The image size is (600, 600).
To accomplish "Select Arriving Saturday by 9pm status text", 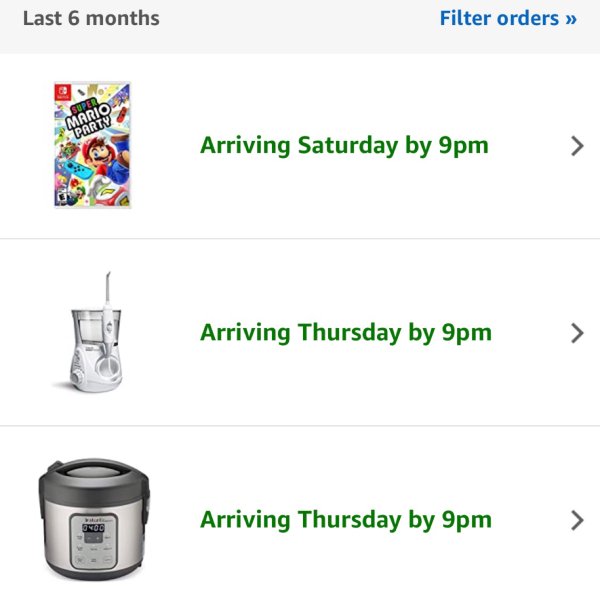I will [344, 146].
